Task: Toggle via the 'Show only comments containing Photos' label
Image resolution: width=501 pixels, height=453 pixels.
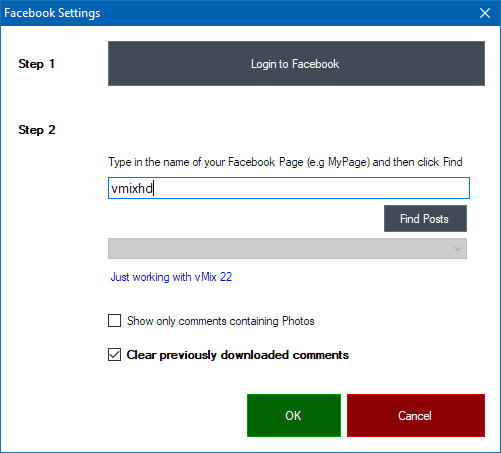Action: 221,321
